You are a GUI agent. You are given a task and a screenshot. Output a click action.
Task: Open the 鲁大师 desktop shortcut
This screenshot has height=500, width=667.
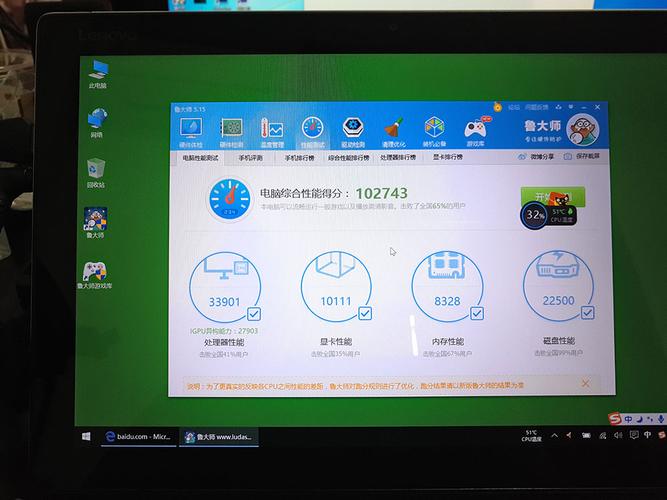(95, 223)
